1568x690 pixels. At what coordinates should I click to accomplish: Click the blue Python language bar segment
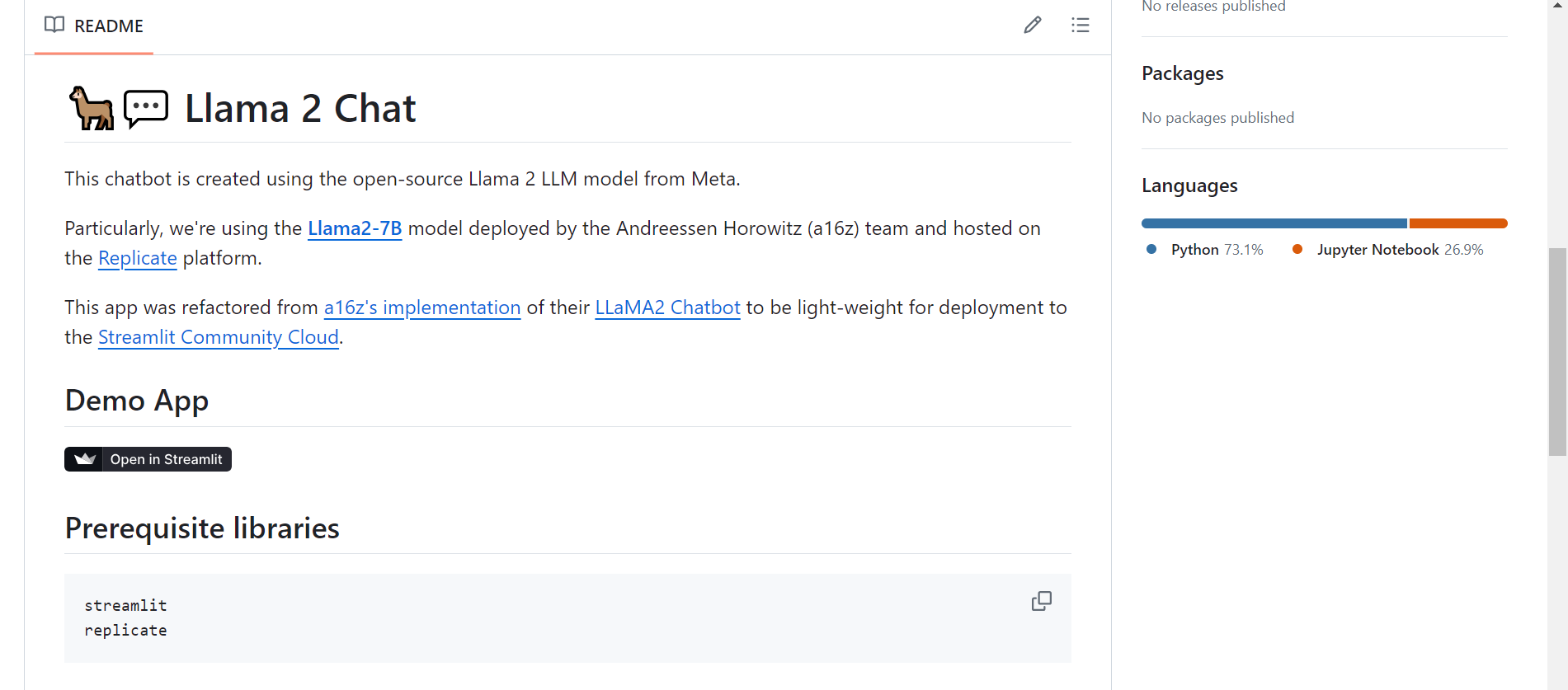(1274, 223)
